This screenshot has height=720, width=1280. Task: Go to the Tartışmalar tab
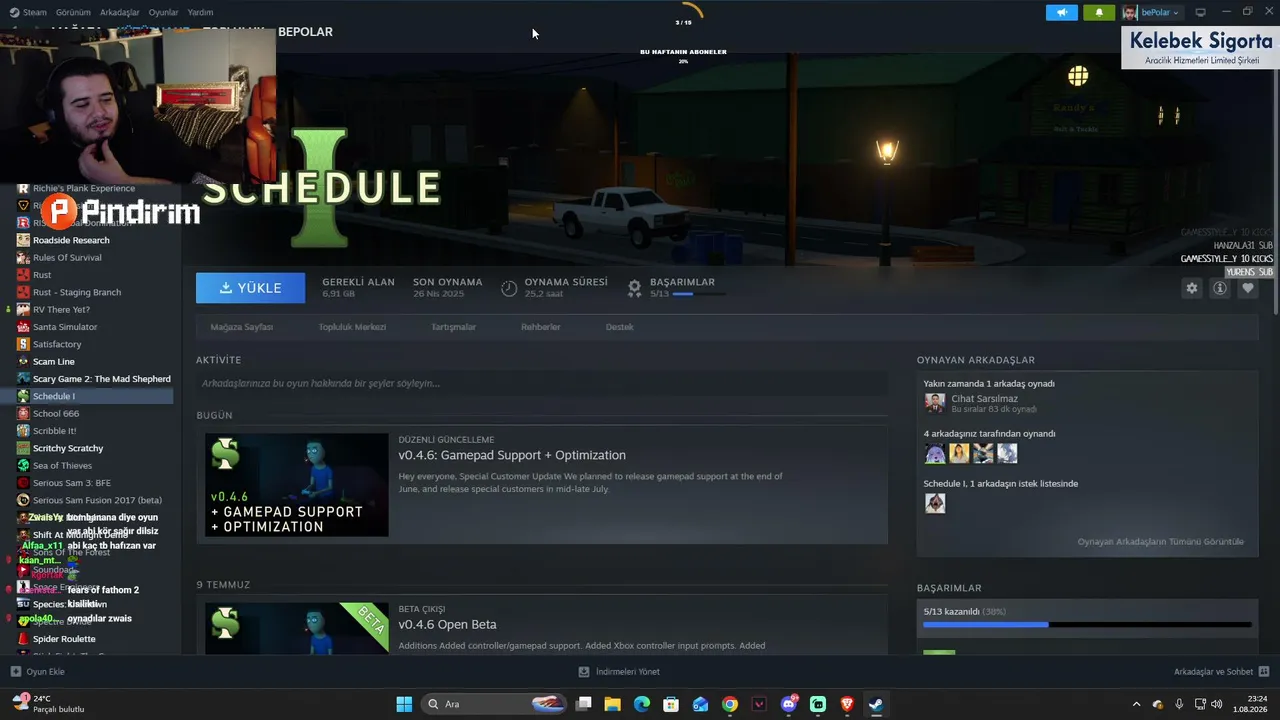[x=453, y=327]
